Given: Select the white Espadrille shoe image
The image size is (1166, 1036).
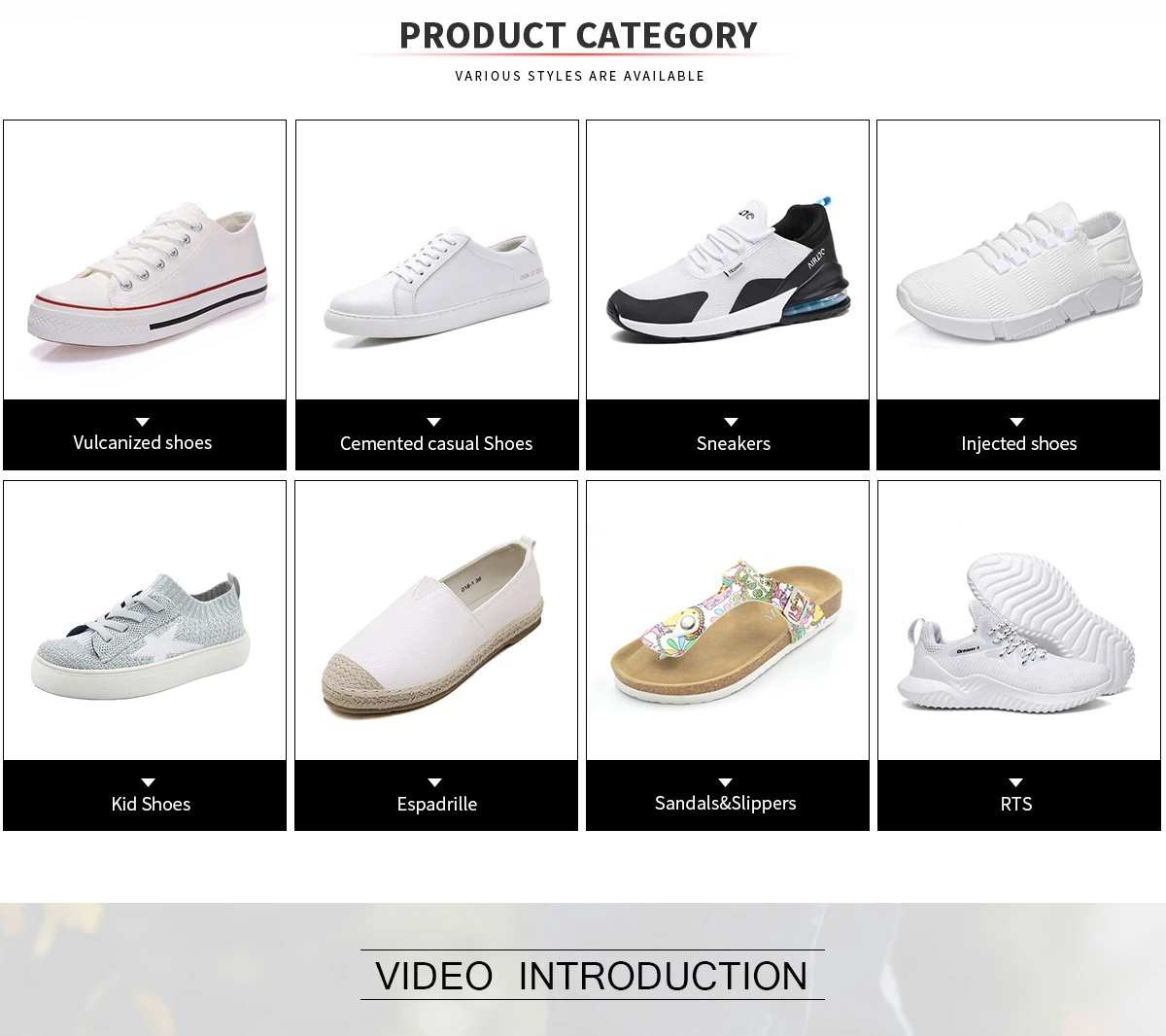Looking at the screenshot, I should pos(436,620).
